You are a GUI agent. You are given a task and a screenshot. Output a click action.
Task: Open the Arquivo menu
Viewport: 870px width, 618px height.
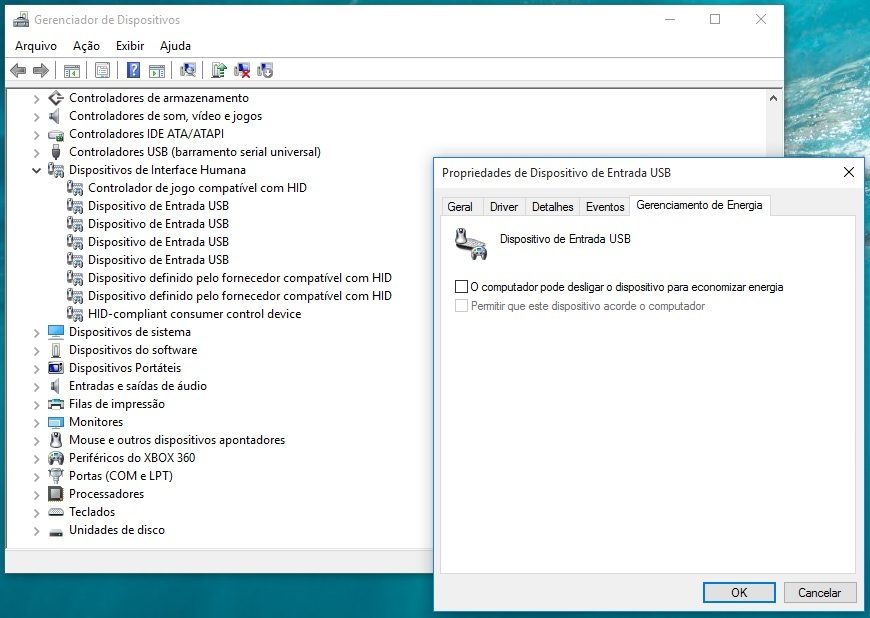coord(36,46)
